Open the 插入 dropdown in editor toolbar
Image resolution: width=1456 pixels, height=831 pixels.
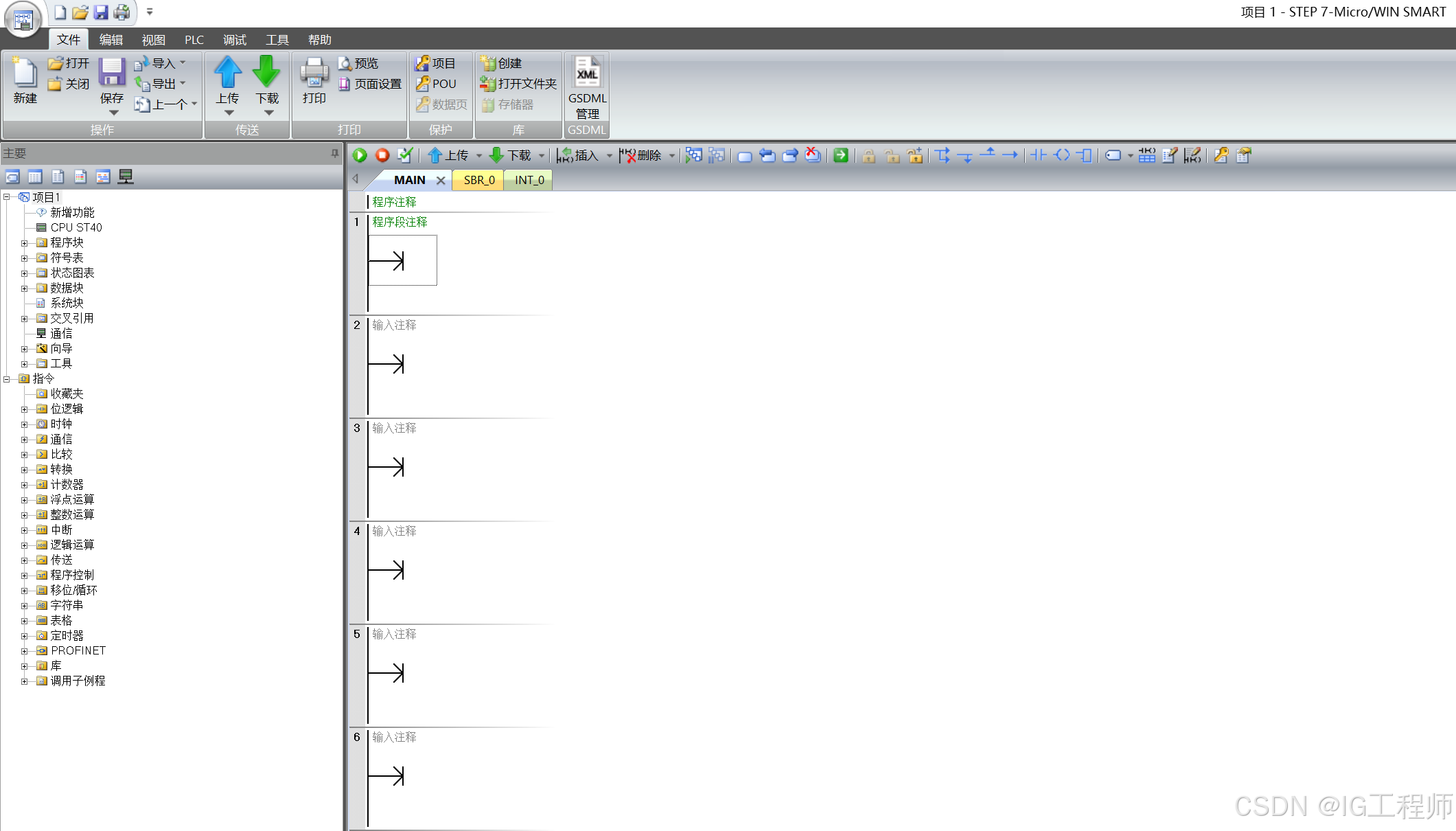pos(609,156)
